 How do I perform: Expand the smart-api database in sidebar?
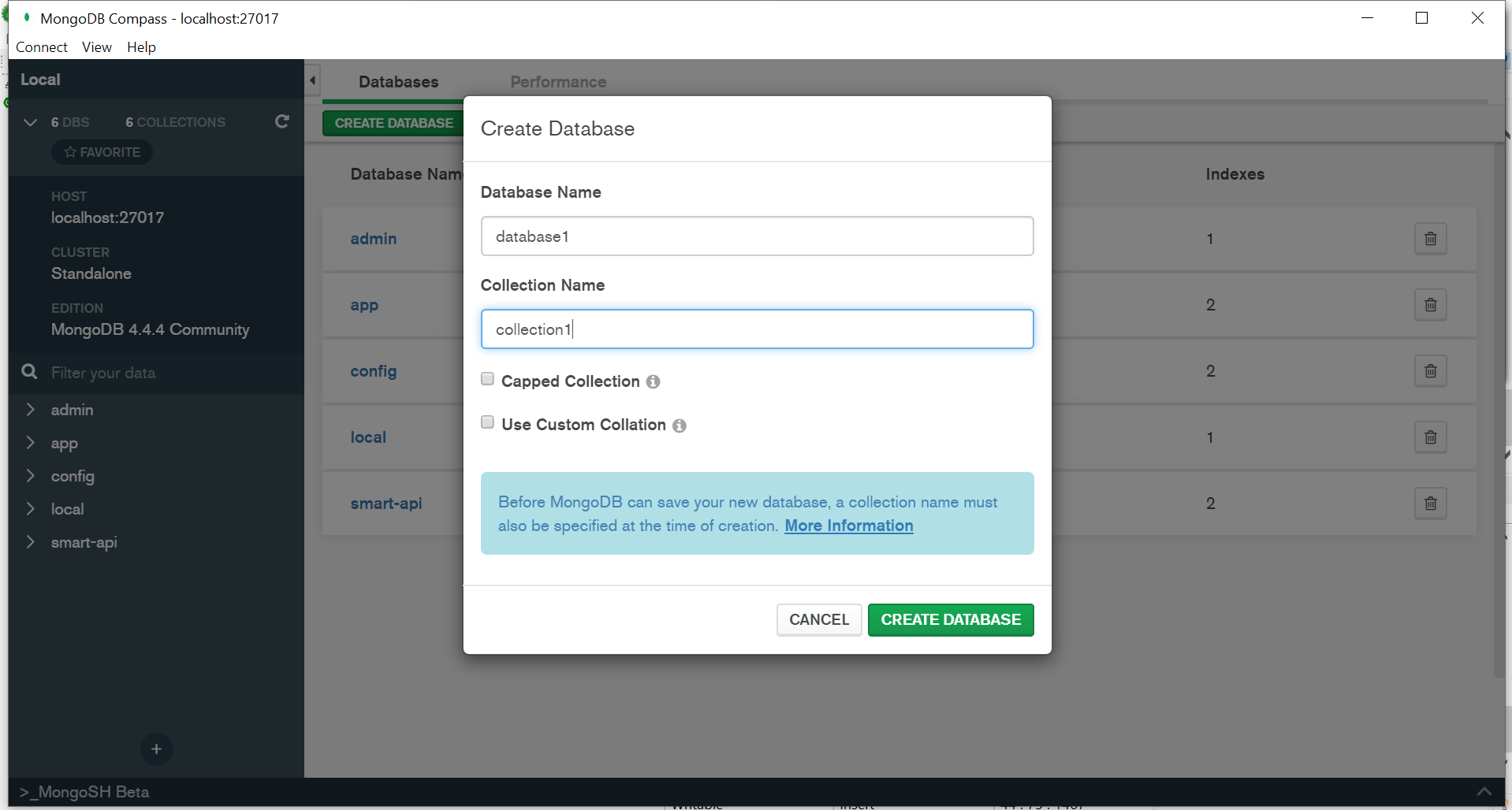pyautogui.click(x=30, y=541)
